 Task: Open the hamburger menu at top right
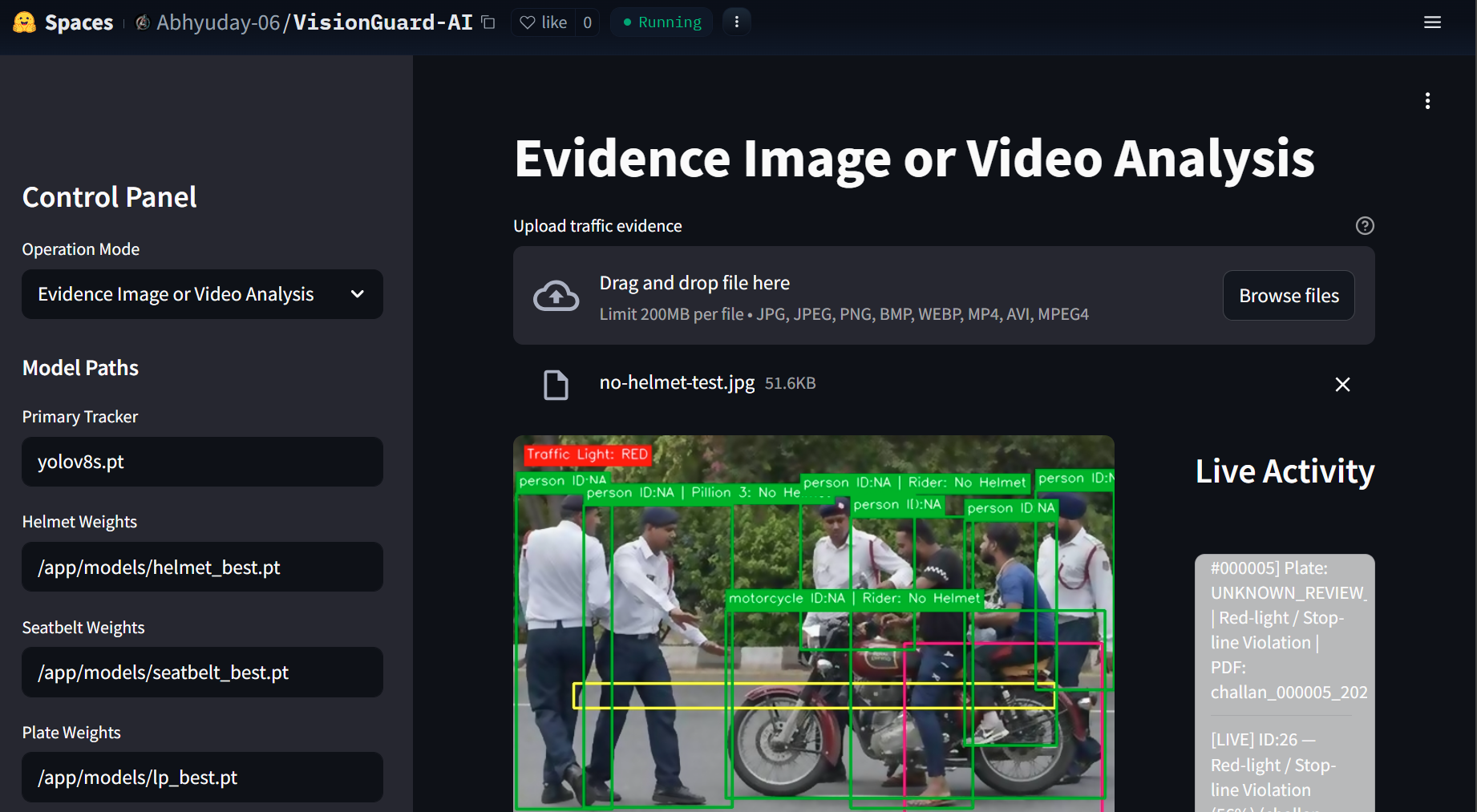[x=1432, y=22]
